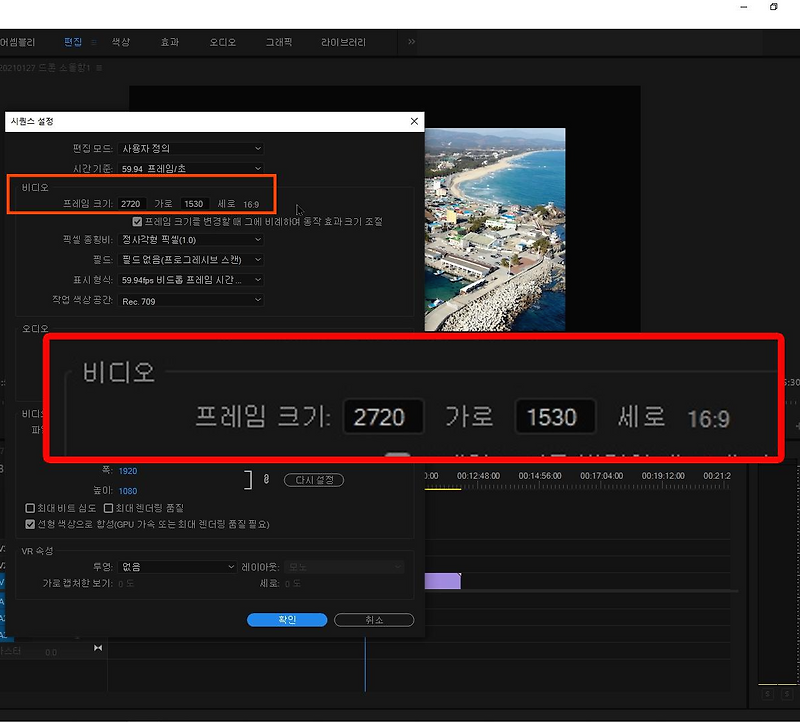Open the VR 투영 dropdown set to 없음

175,566
